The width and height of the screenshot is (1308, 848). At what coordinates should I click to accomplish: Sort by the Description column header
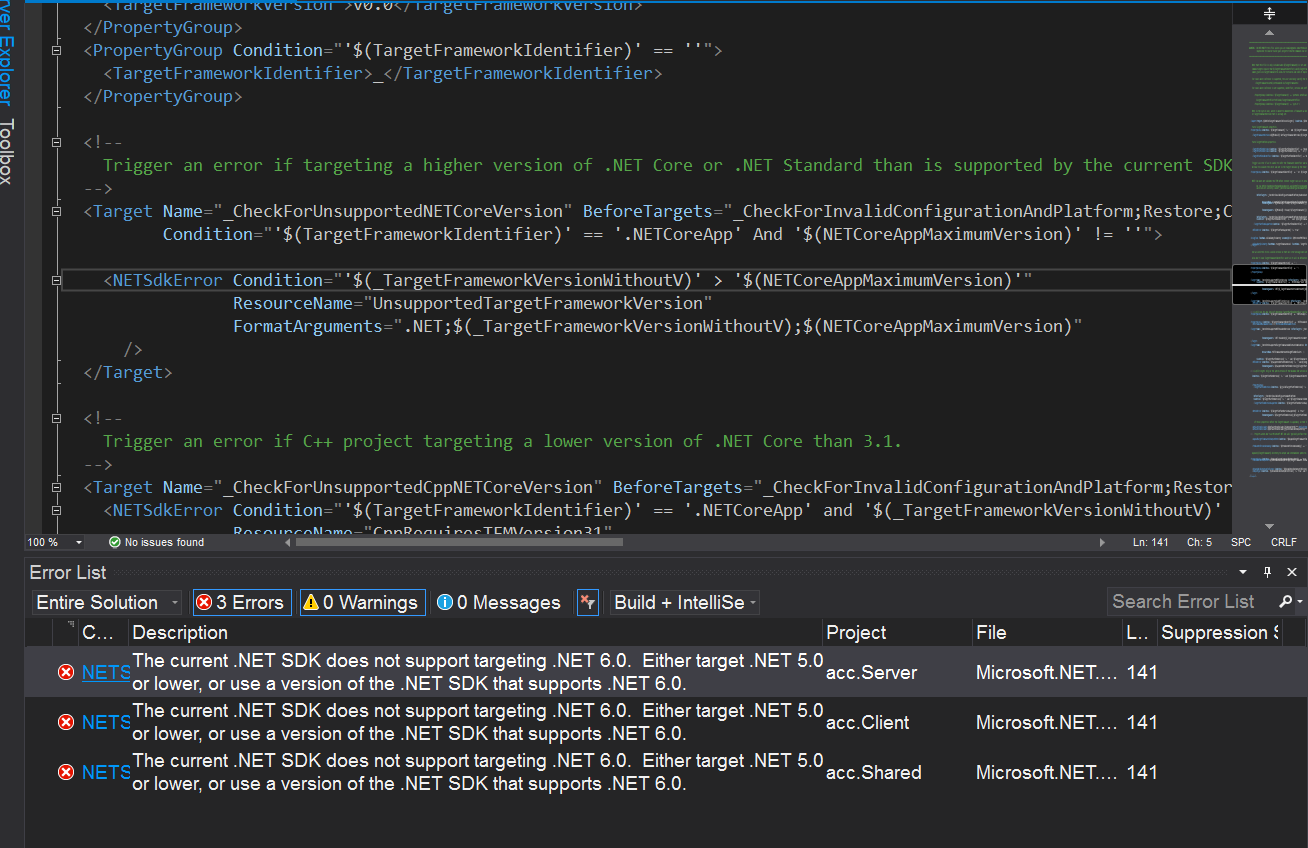coord(475,632)
